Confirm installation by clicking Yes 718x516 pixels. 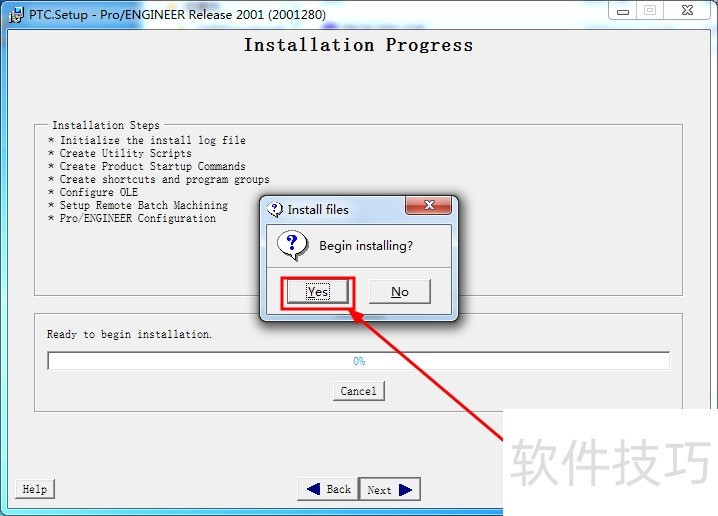point(317,292)
